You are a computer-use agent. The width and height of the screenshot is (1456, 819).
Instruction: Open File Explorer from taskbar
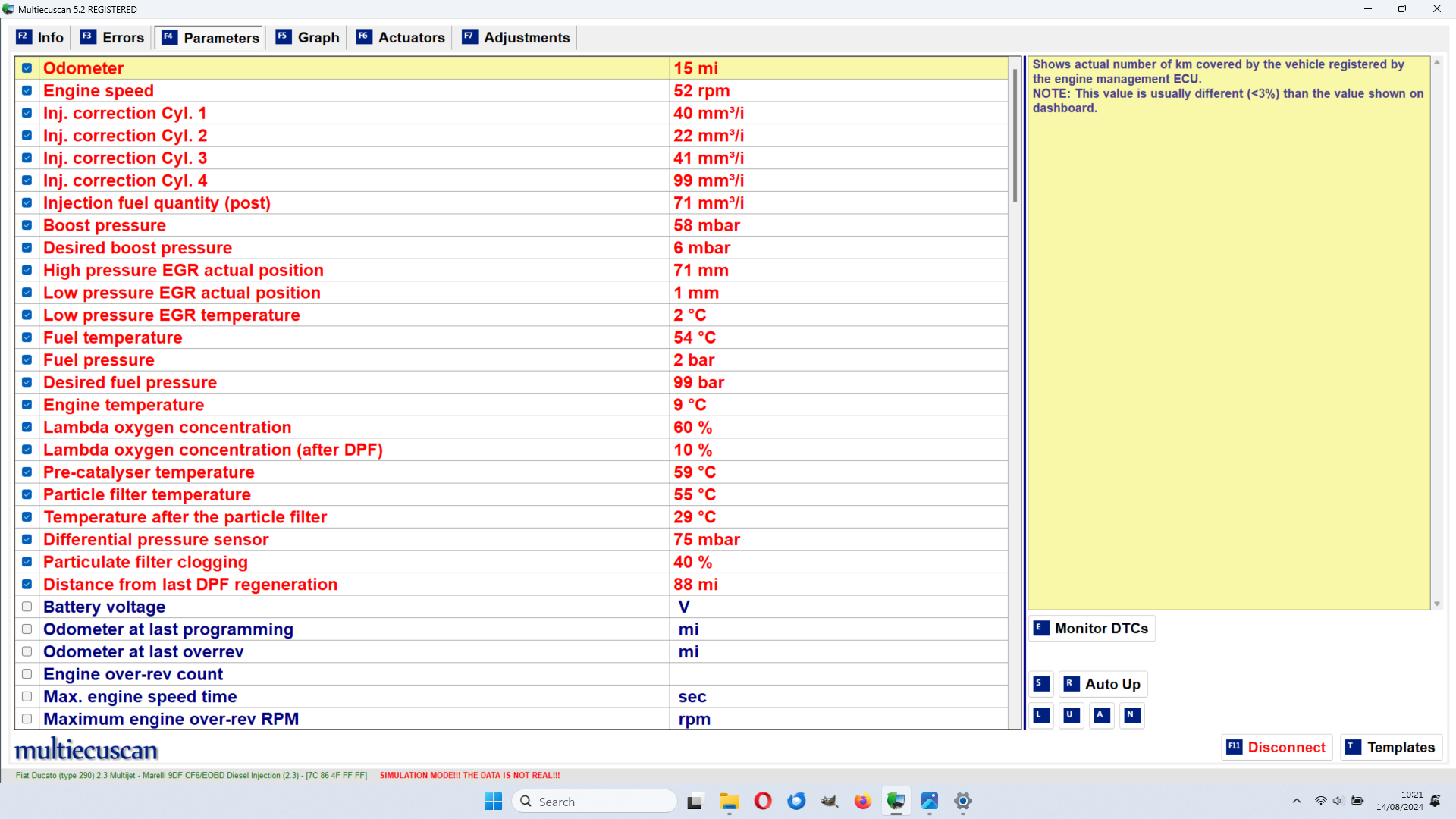point(730,802)
